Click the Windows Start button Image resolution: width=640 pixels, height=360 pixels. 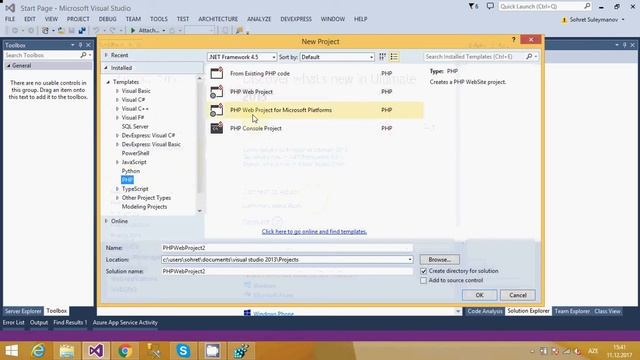coord(11,351)
